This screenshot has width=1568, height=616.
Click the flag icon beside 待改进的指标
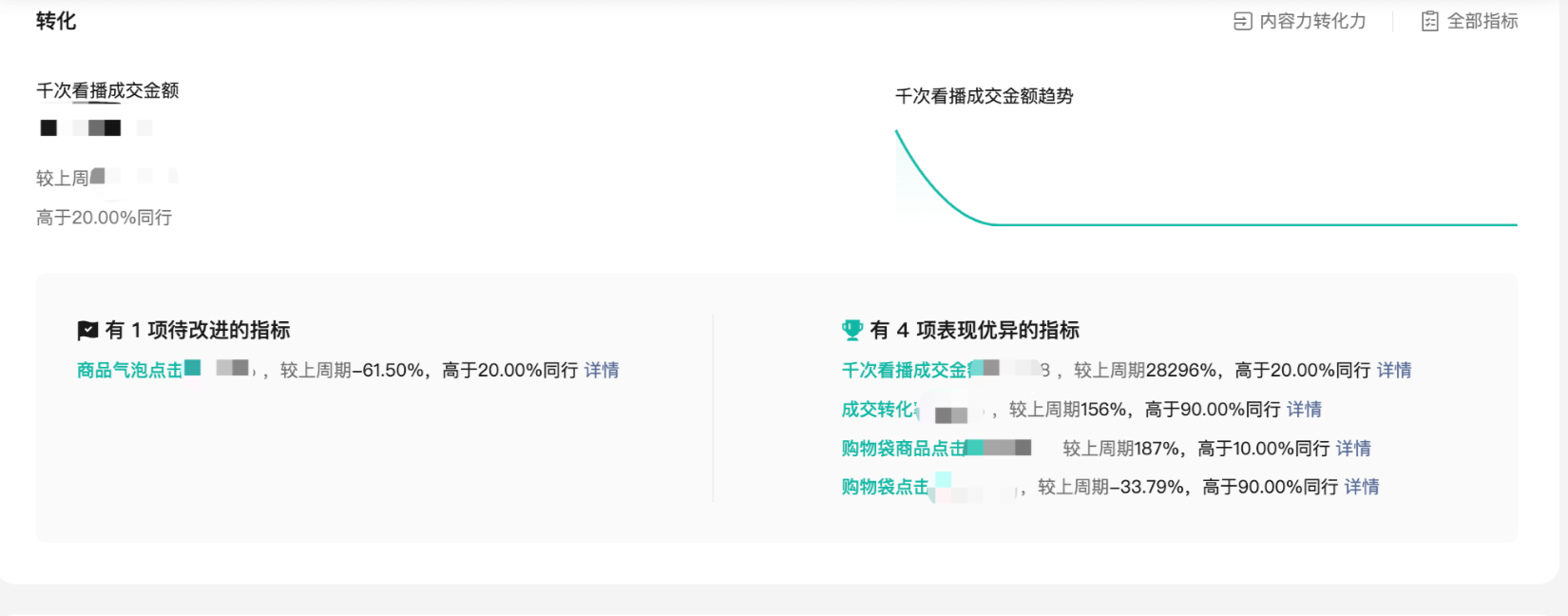87,331
